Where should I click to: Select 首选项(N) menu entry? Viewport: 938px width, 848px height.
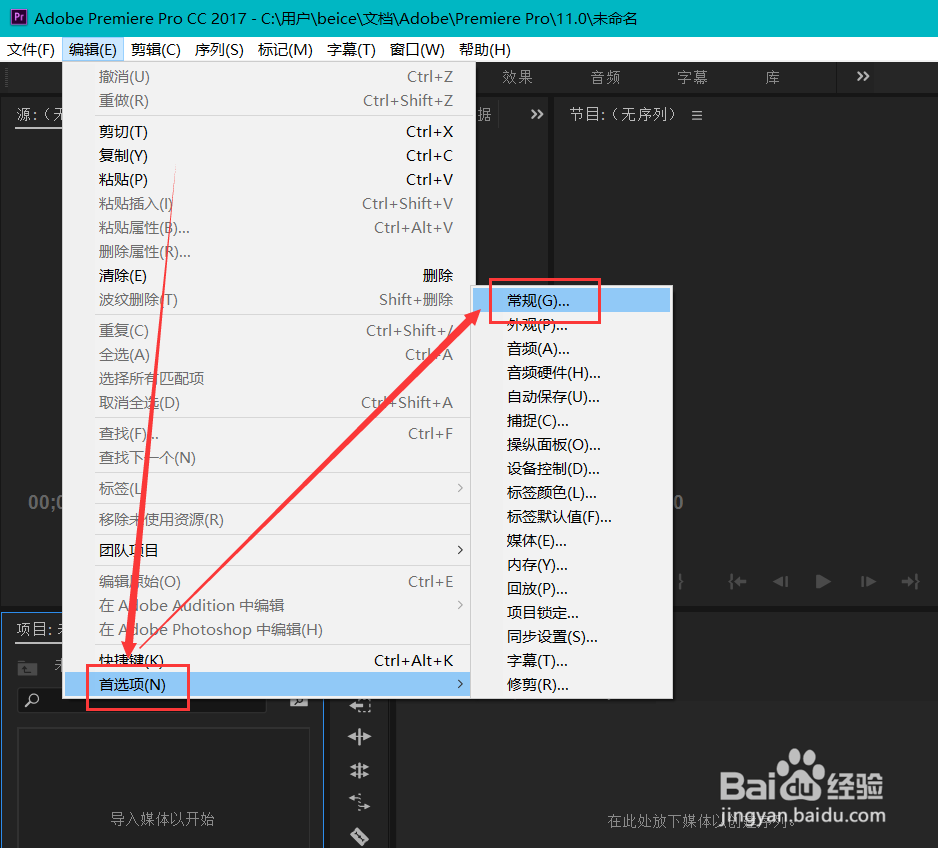[x=268, y=684]
